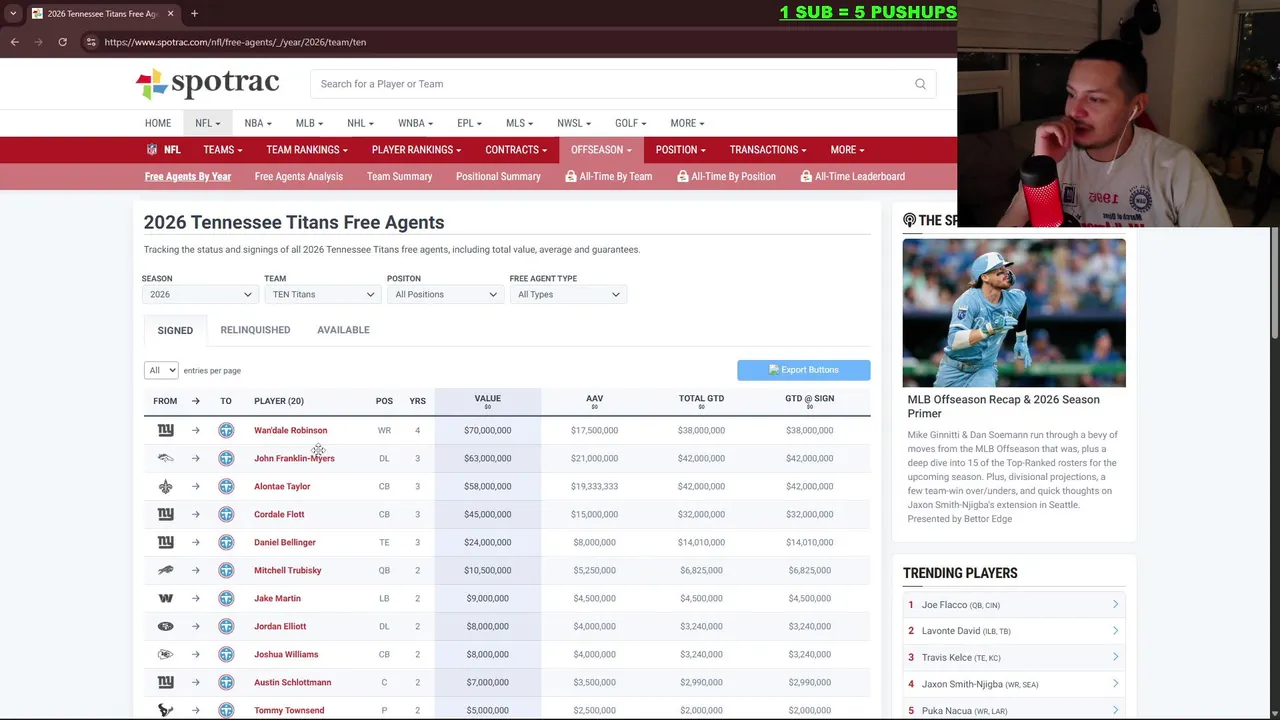
Task: Click the Texans logo in Tommy Townsend row
Action: [x=166, y=710]
